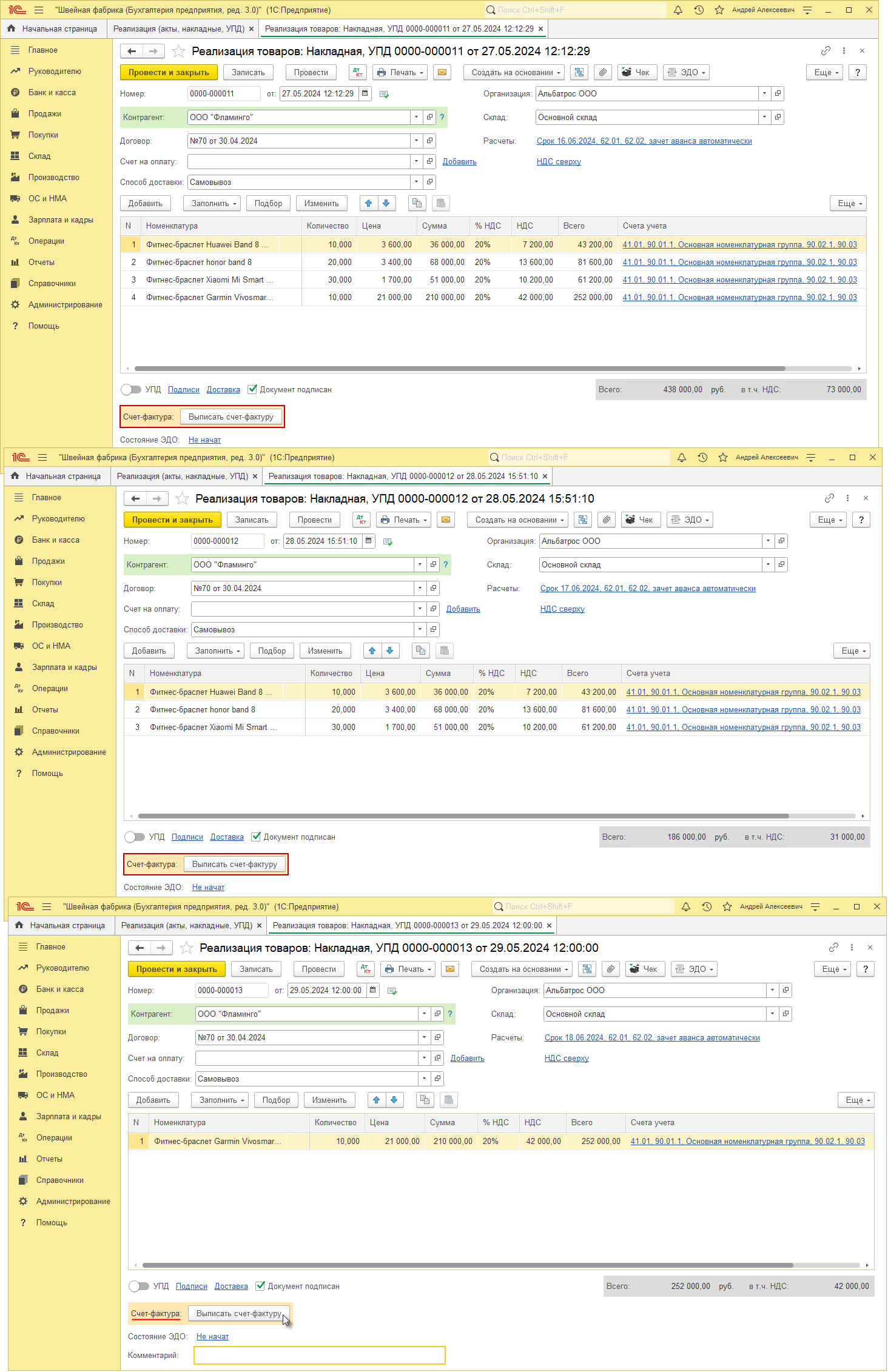Click the paperclip attachments icon in document 0000-000011
Screen dimensions: 888x1372
(602, 72)
